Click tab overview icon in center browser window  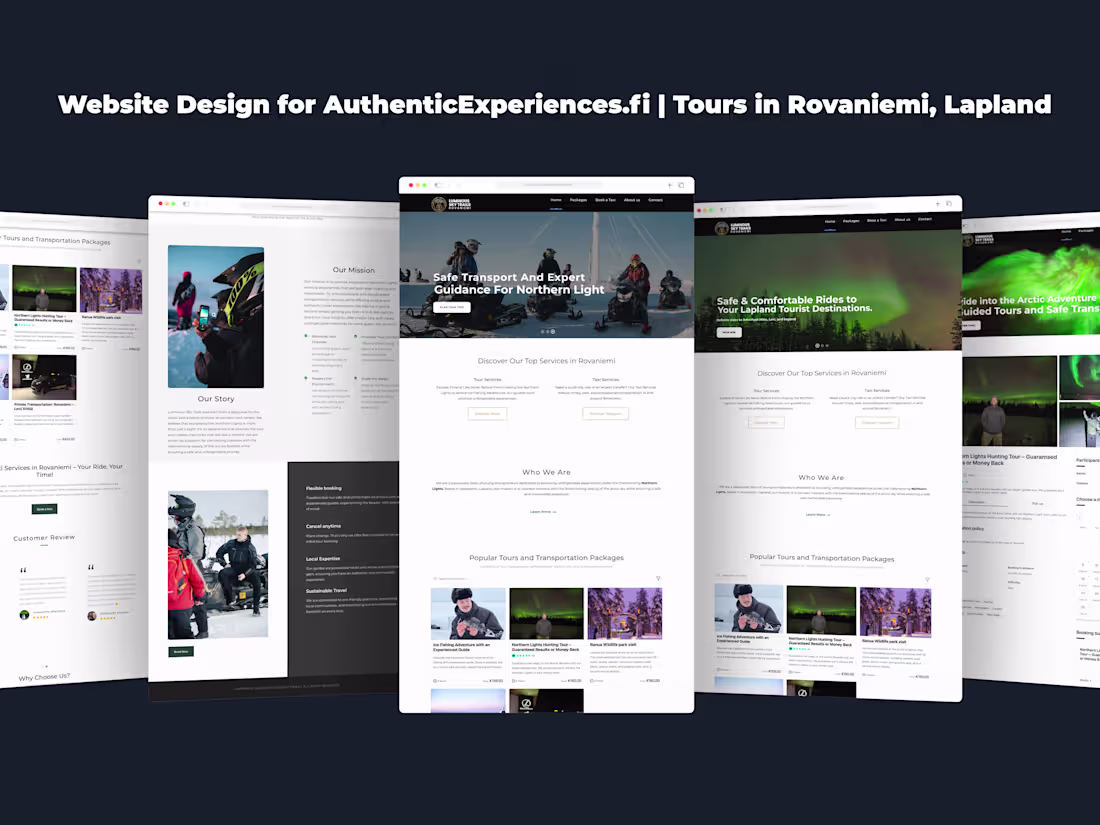[681, 185]
